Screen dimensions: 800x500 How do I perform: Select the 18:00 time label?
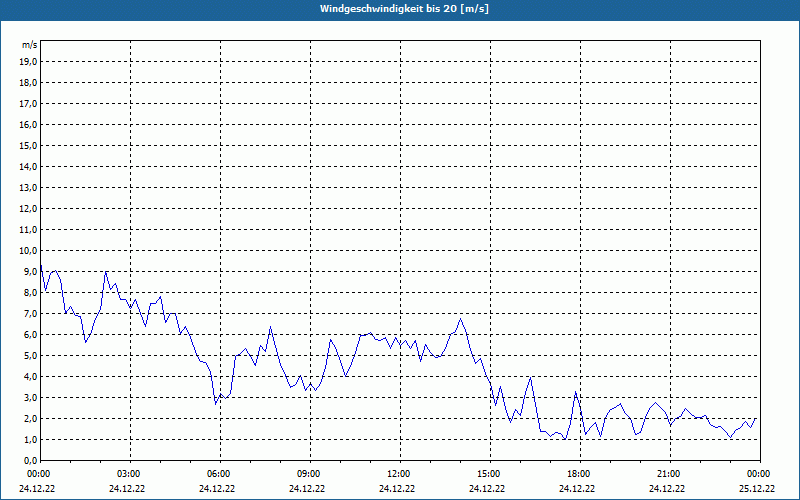[x=578, y=474]
